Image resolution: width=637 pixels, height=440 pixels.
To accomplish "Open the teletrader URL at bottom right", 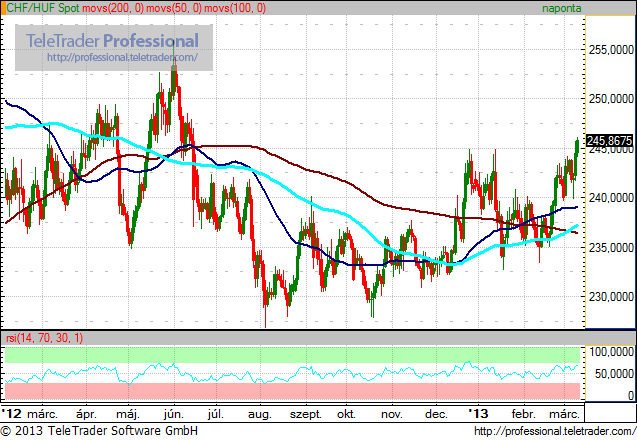I will click(x=555, y=431).
